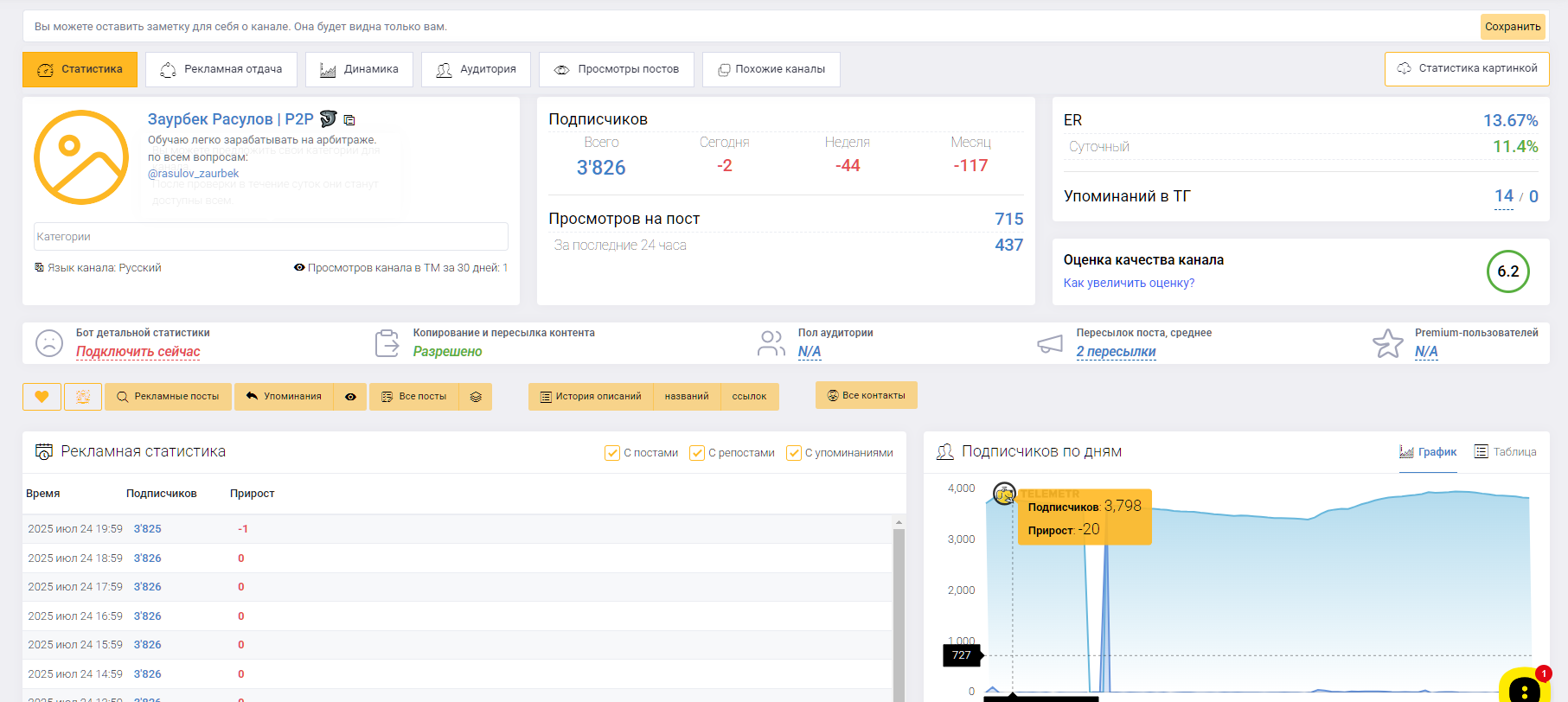The image size is (1568, 702).
Task: Click row 2025 июл 24 18:59 value 3'826
Action: pos(147,558)
